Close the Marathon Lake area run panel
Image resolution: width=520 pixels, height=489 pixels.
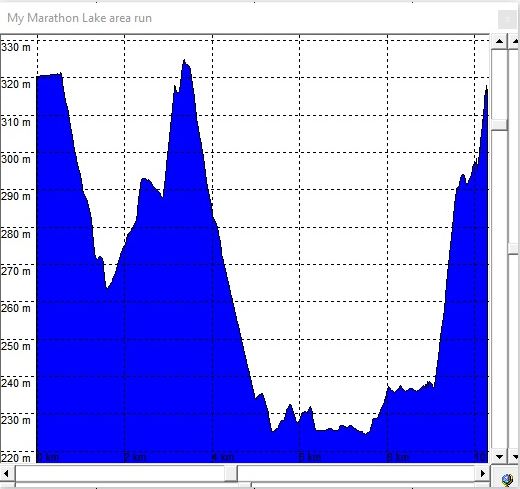(507, 19)
